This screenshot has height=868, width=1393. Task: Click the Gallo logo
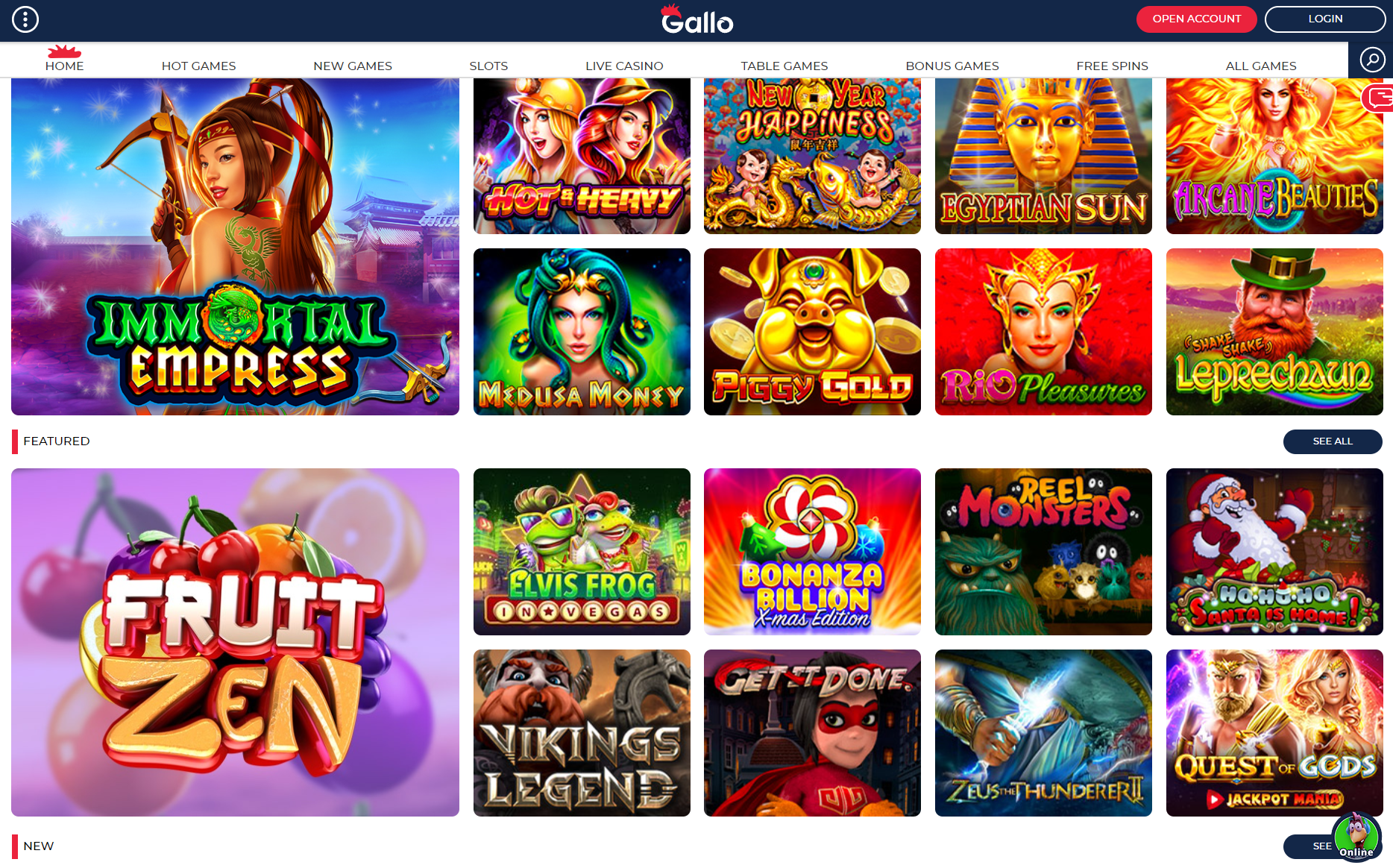pos(697,20)
